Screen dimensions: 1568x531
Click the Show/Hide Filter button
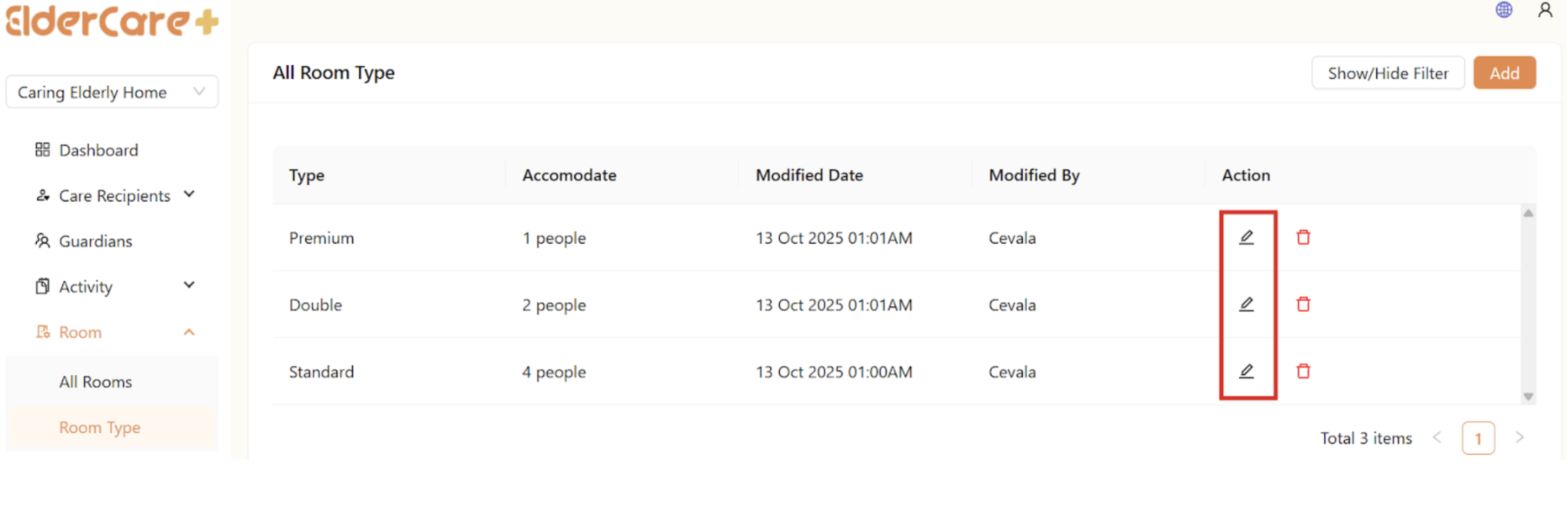tap(1387, 73)
